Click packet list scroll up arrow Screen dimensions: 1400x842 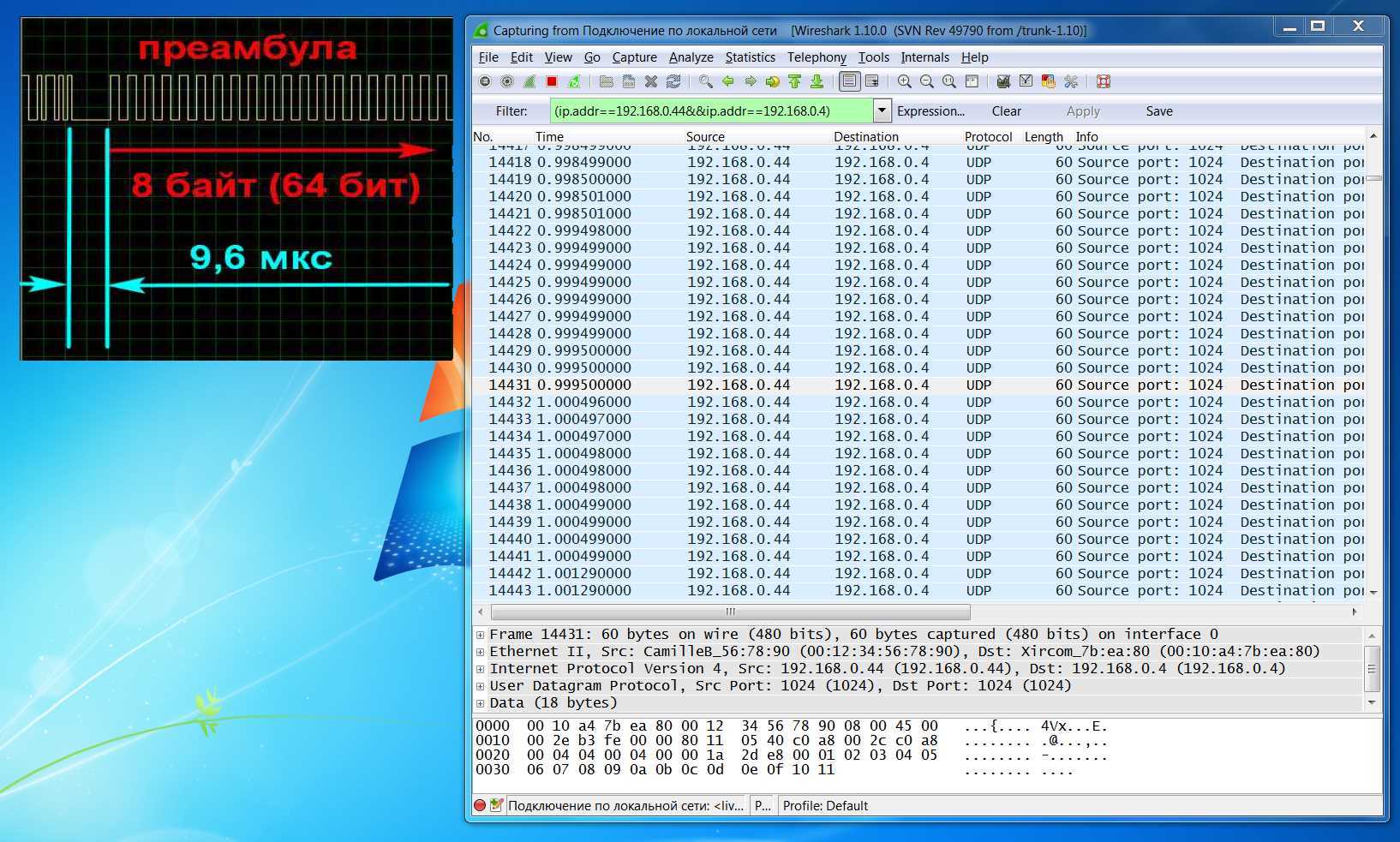1373,136
